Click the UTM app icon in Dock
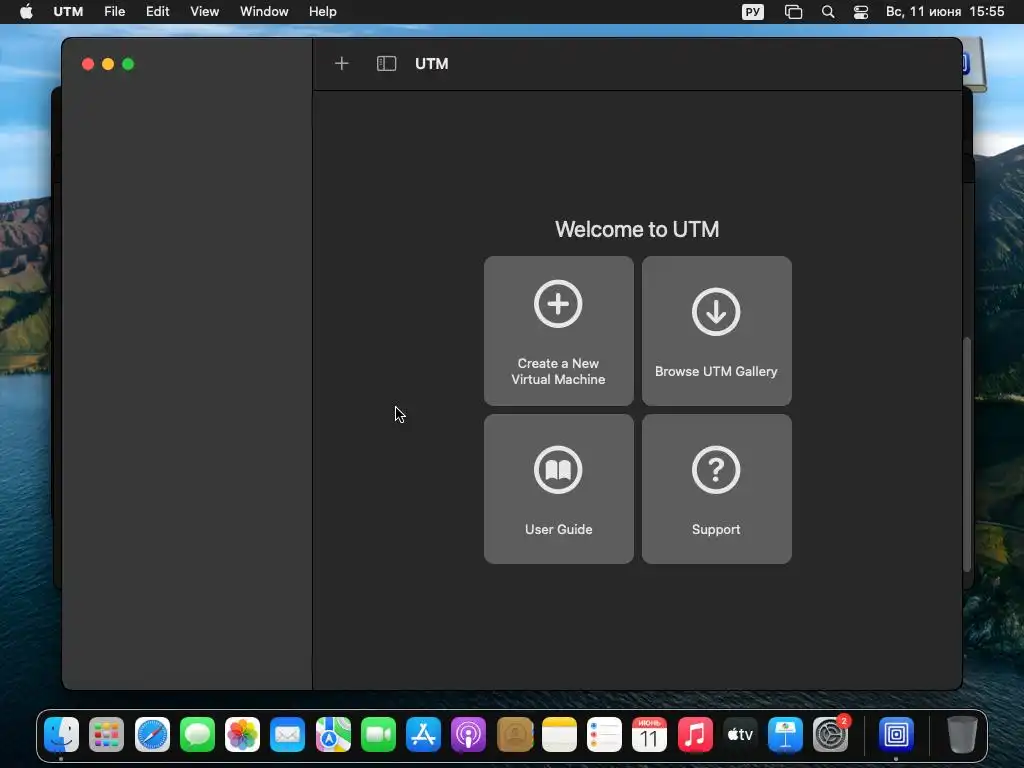The width and height of the screenshot is (1024, 768). tap(896, 734)
